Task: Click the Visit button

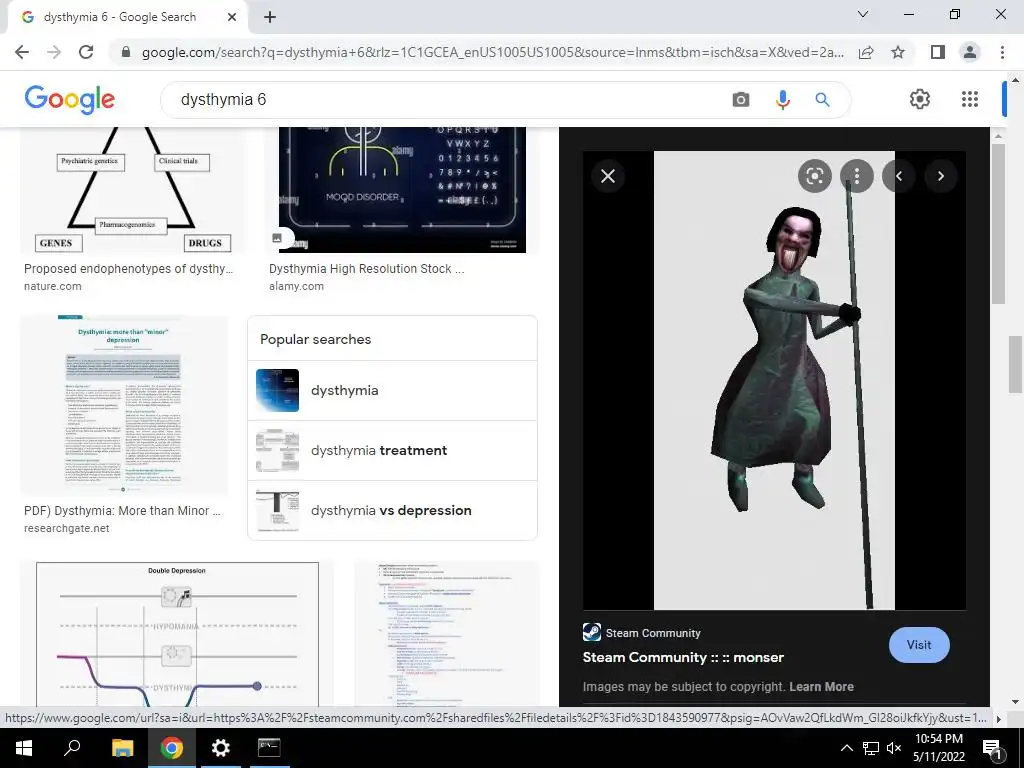Action: (919, 645)
